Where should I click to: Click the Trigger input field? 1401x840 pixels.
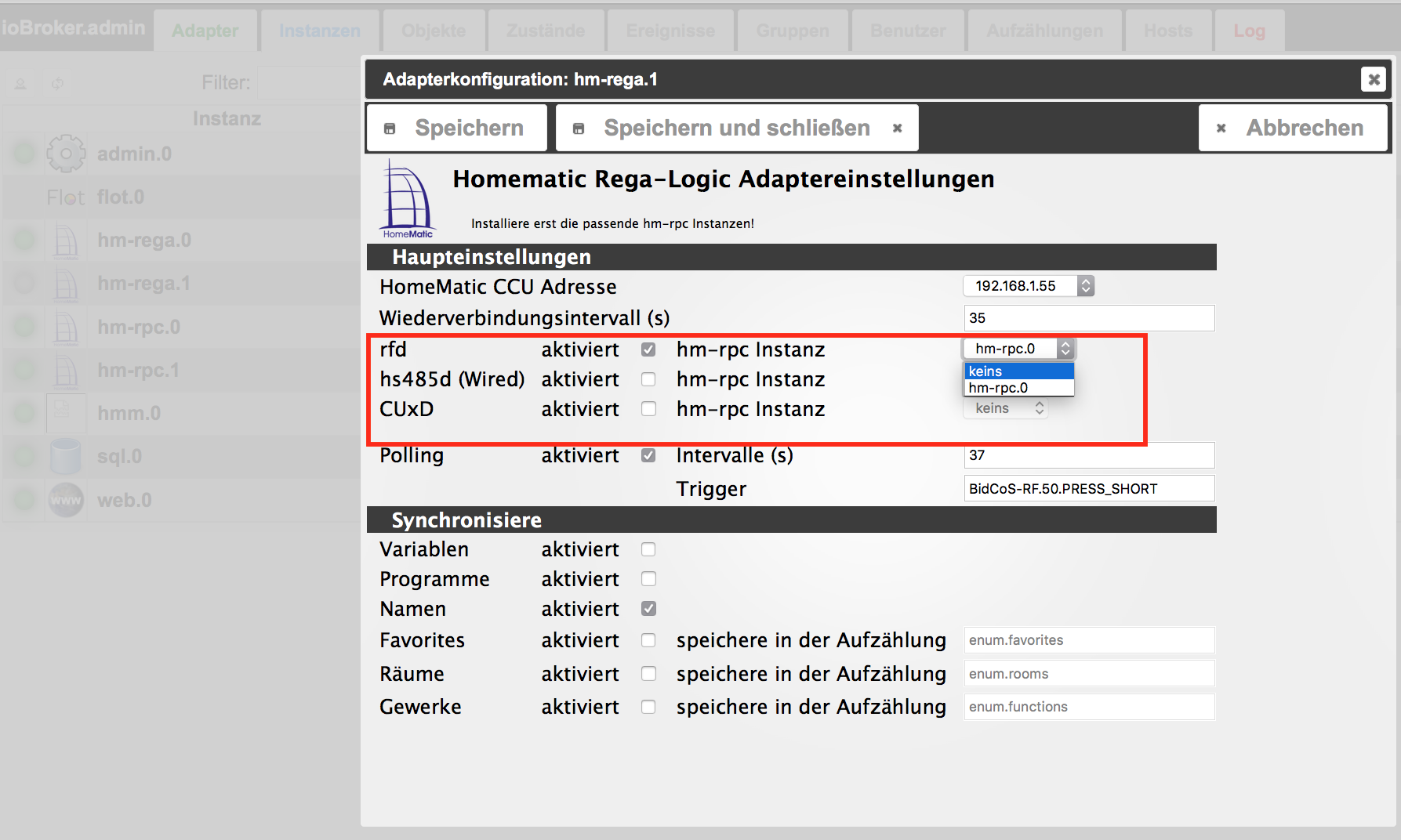1089,488
